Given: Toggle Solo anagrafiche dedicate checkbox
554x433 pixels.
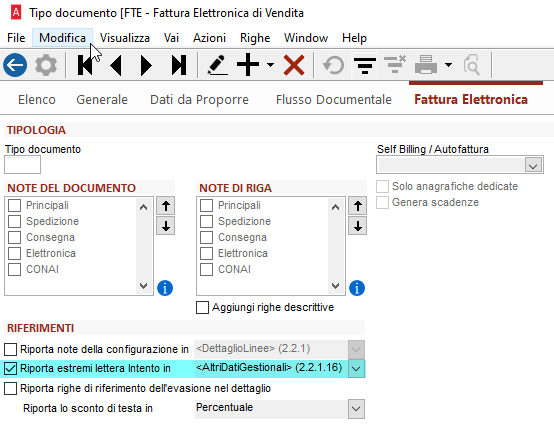Looking at the screenshot, I should [x=382, y=186].
